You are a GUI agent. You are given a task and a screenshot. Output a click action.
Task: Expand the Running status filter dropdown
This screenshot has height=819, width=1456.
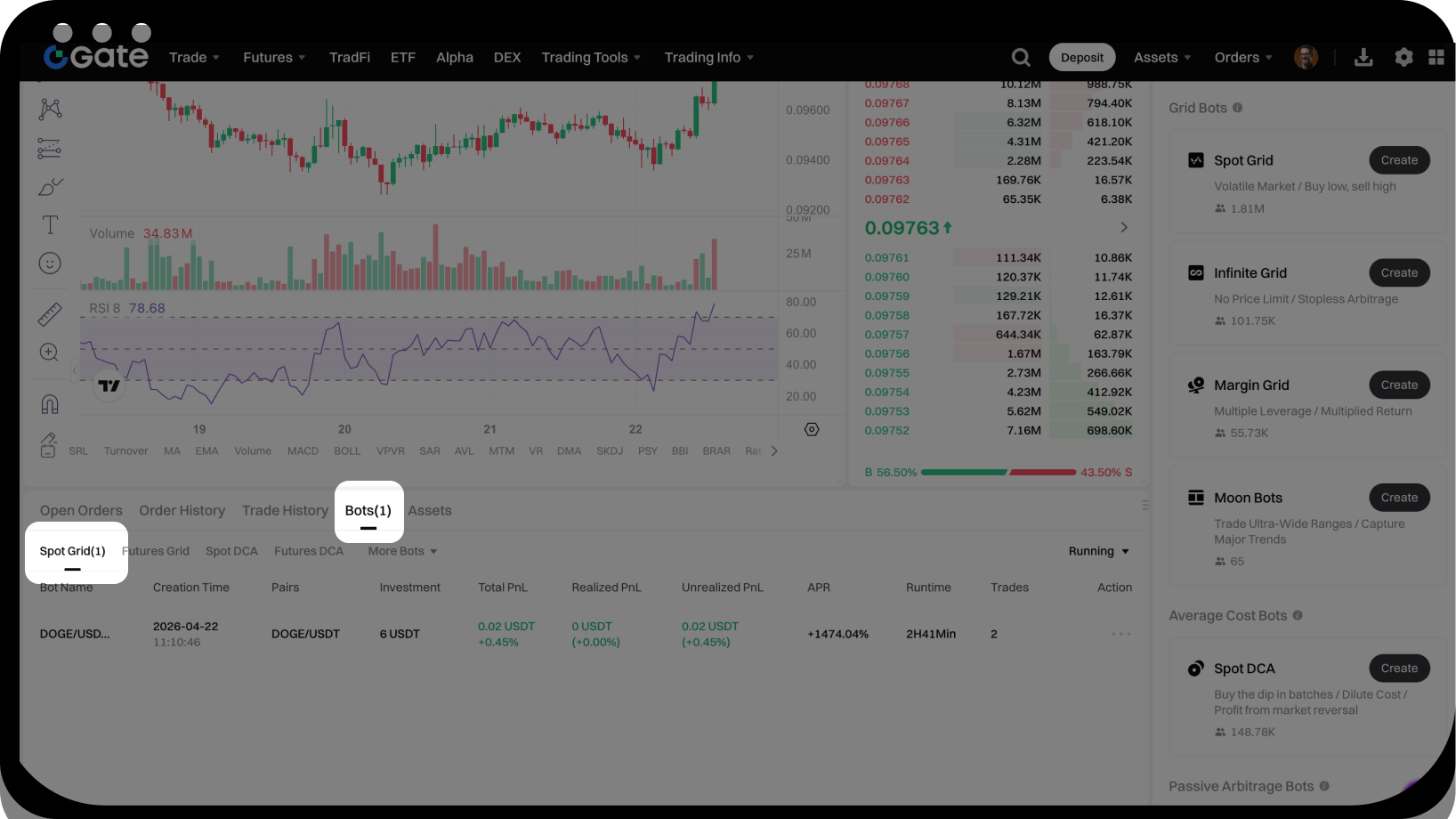point(1098,552)
